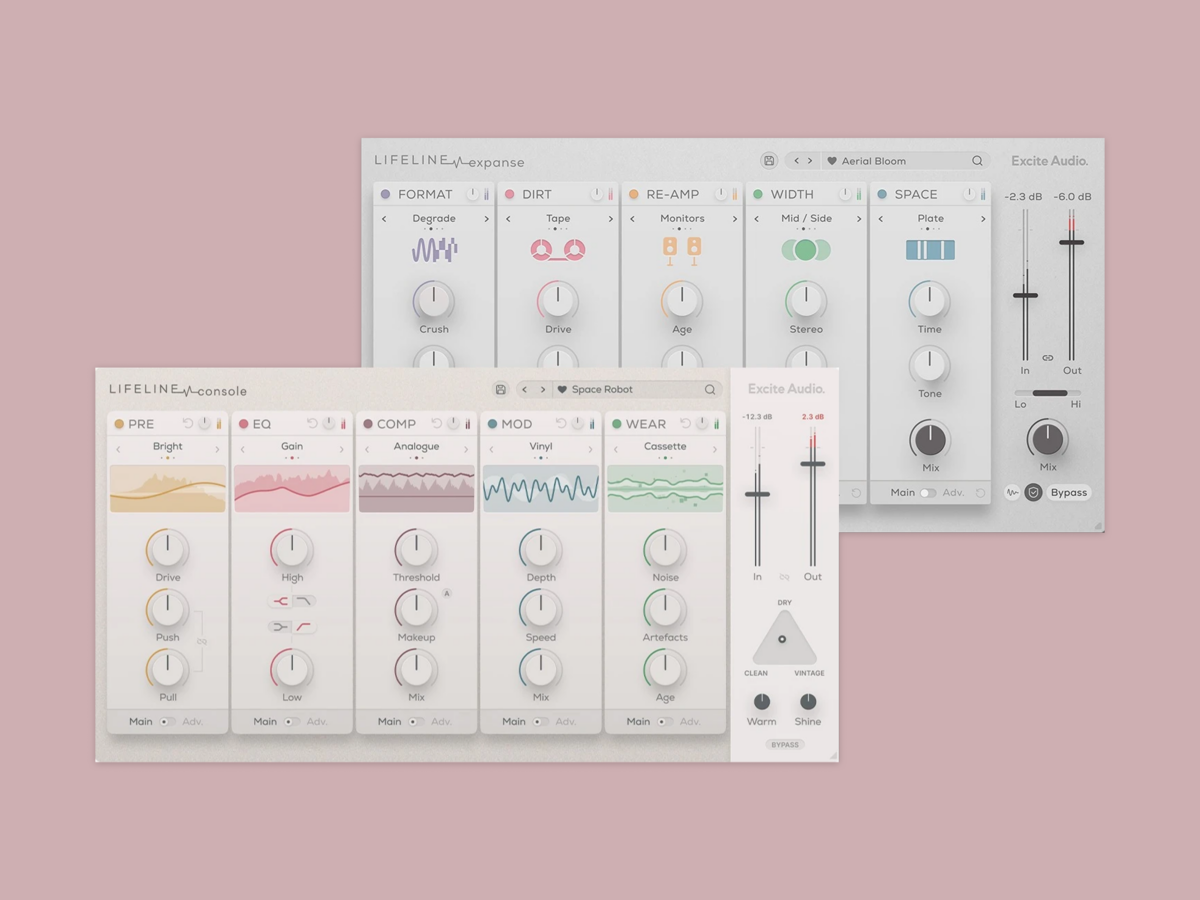Click the Tape reel icon in DIRT
The width and height of the screenshot is (1200, 900).
[x=558, y=250]
